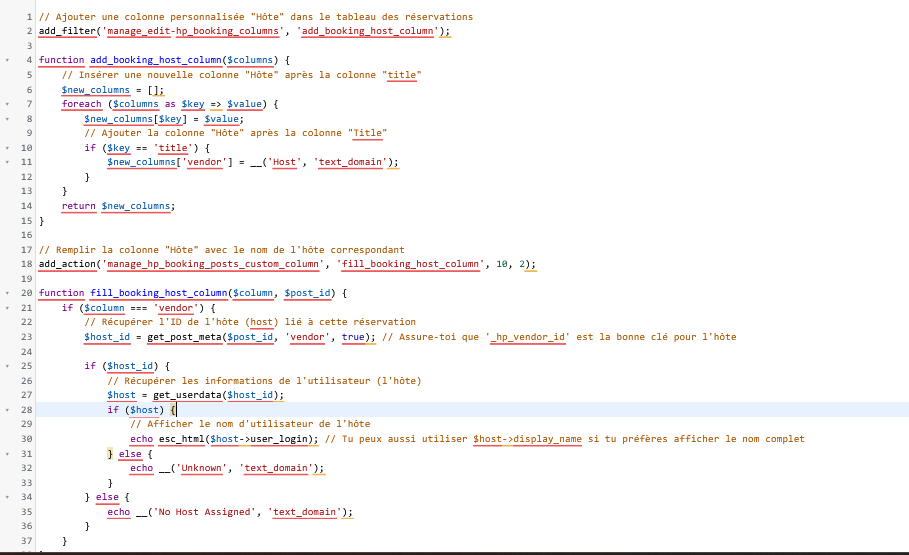The image size is (909, 555).
Task: Toggle the fold arrow at line 11
Action: [x=8, y=162]
